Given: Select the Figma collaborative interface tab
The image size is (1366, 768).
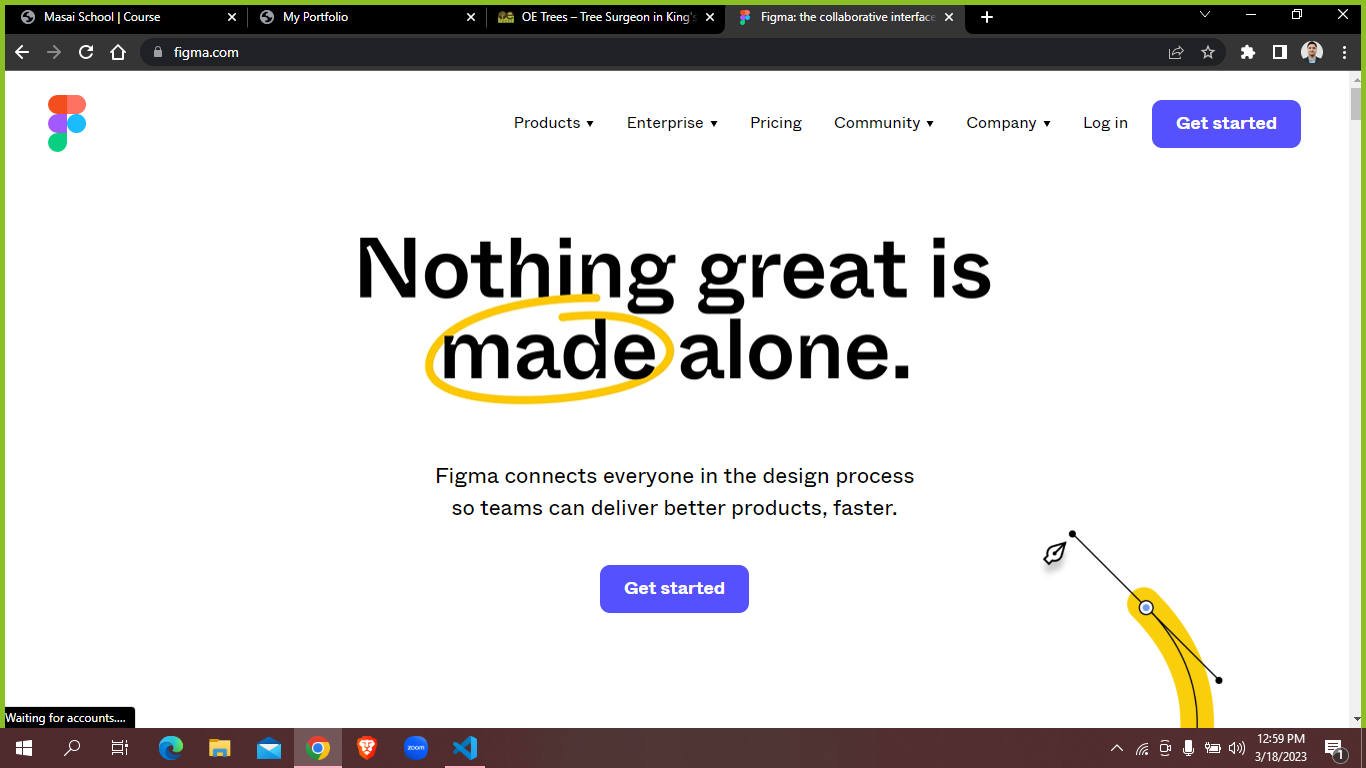Looking at the screenshot, I should pos(847,17).
